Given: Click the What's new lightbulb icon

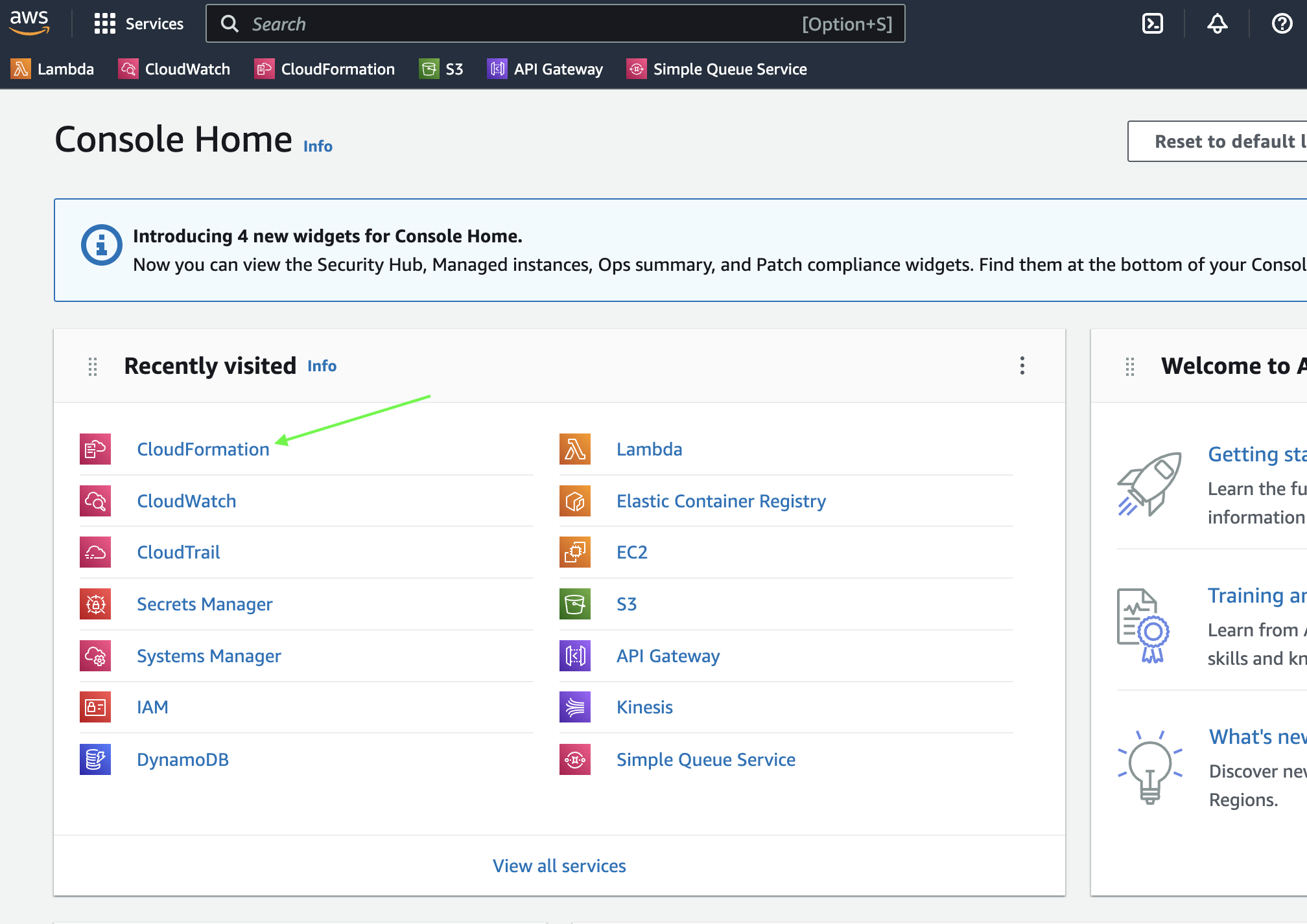Looking at the screenshot, I should (x=1150, y=767).
